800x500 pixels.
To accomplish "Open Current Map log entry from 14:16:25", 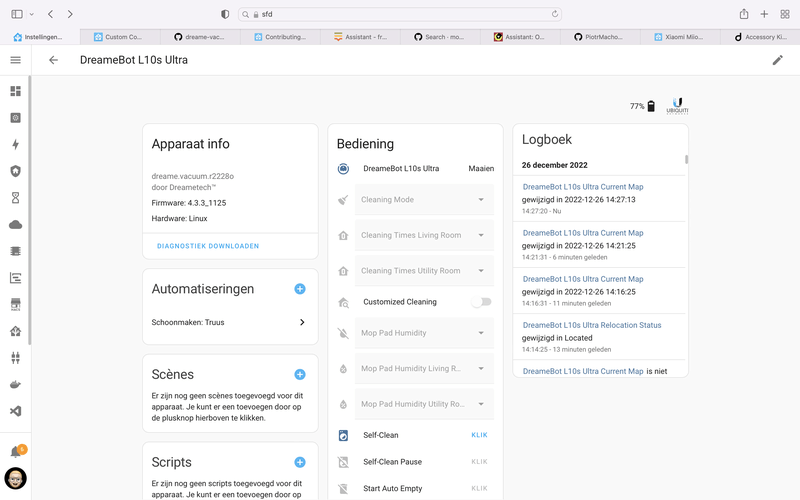I will [x=583, y=279].
